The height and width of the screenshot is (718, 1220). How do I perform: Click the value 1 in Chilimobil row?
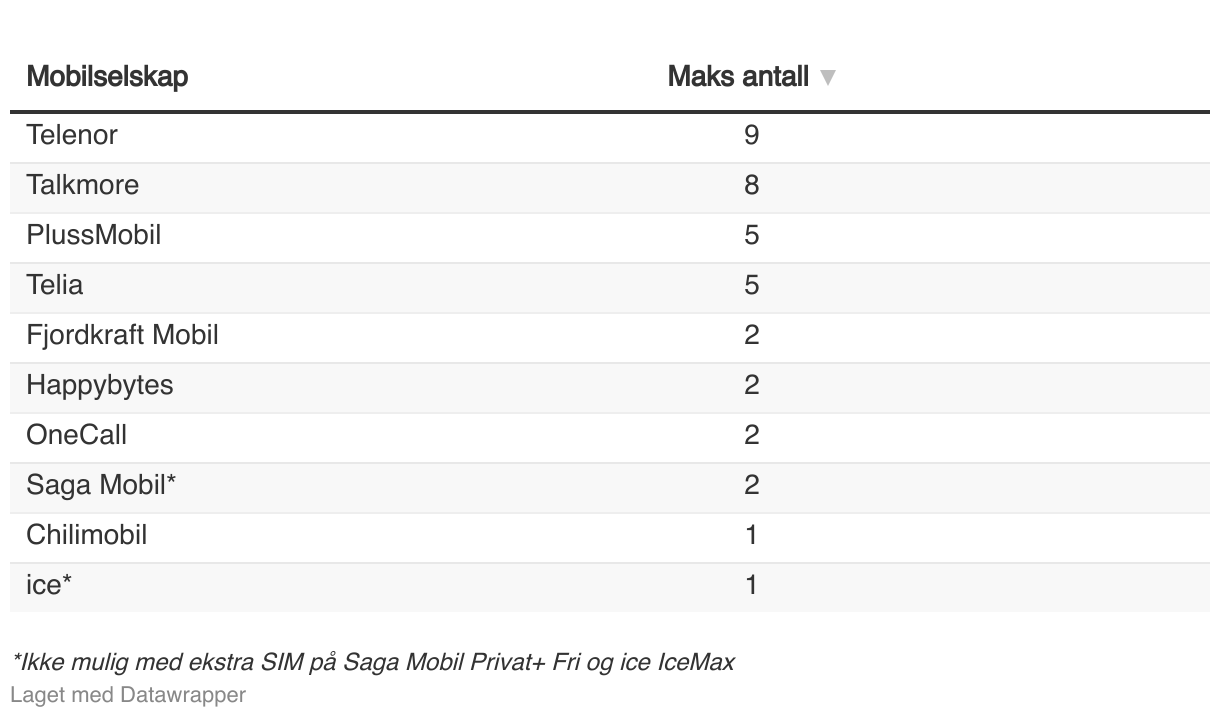coord(752,535)
